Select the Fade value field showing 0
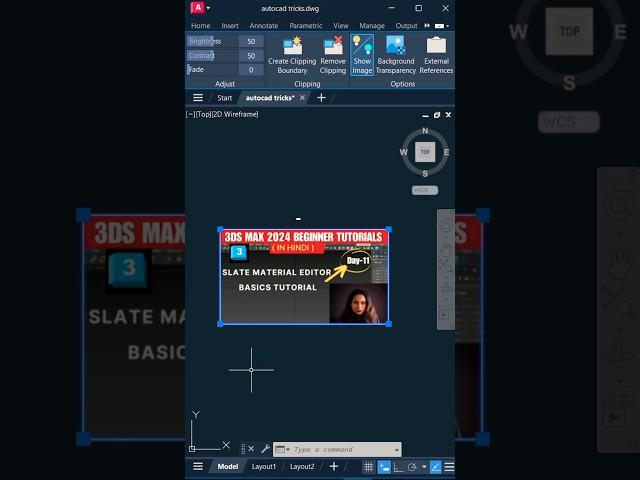 click(x=251, y=69)
